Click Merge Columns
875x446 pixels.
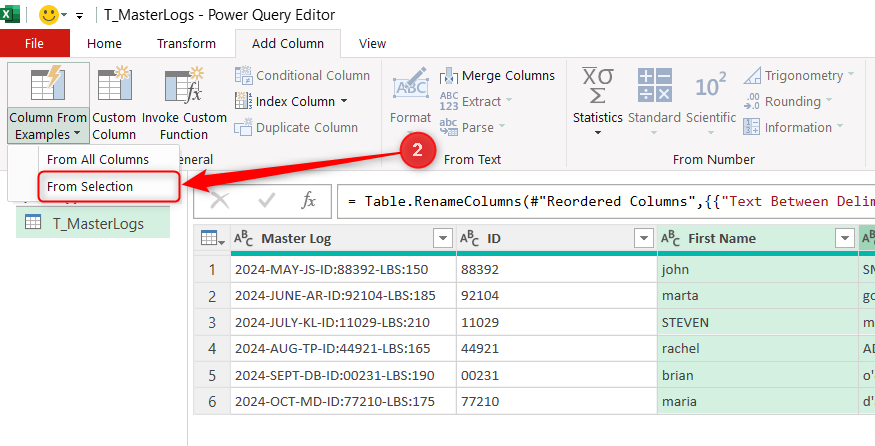497,75
